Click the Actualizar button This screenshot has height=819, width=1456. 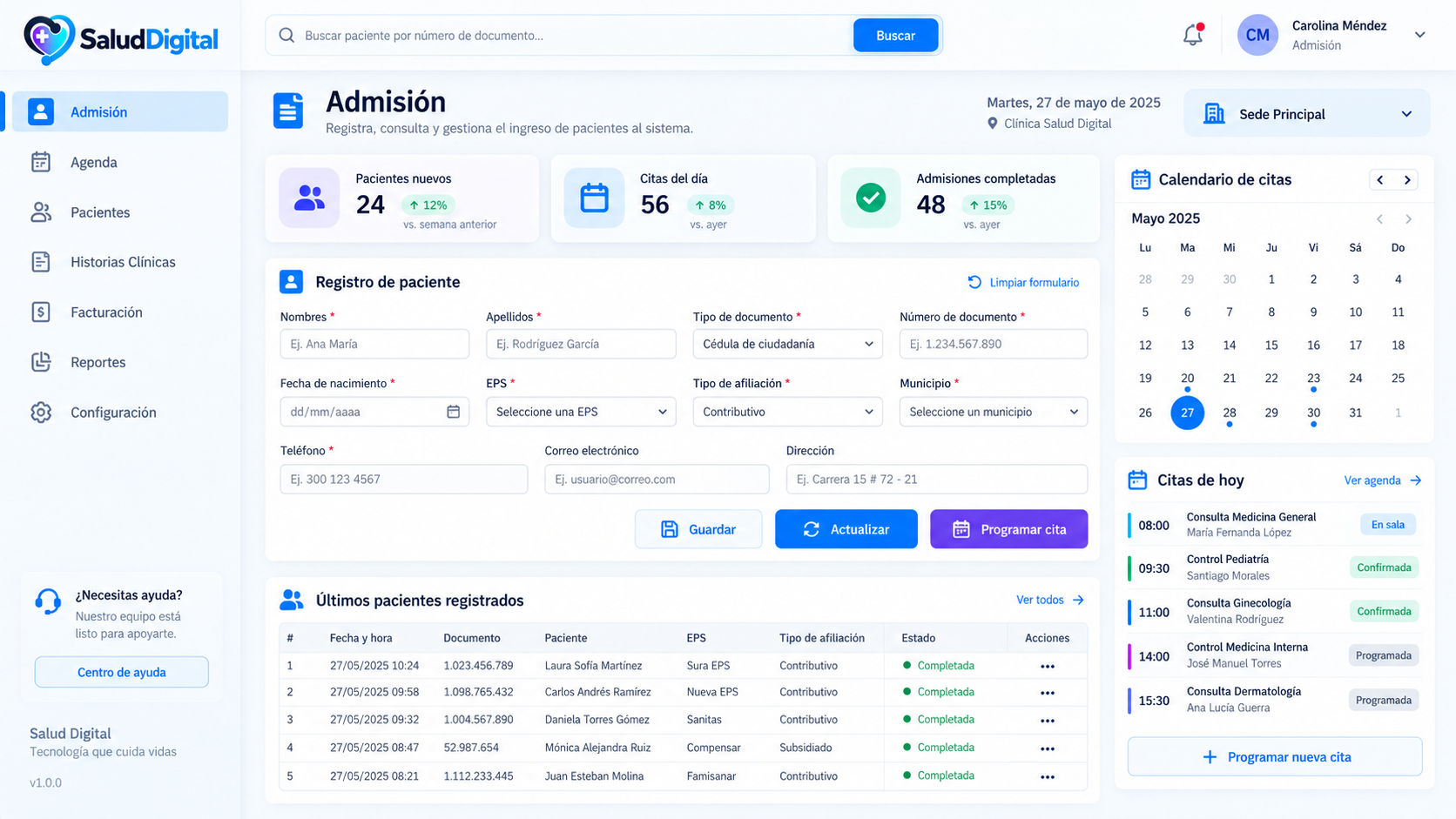pyautogui.click(x=846, y=529)
